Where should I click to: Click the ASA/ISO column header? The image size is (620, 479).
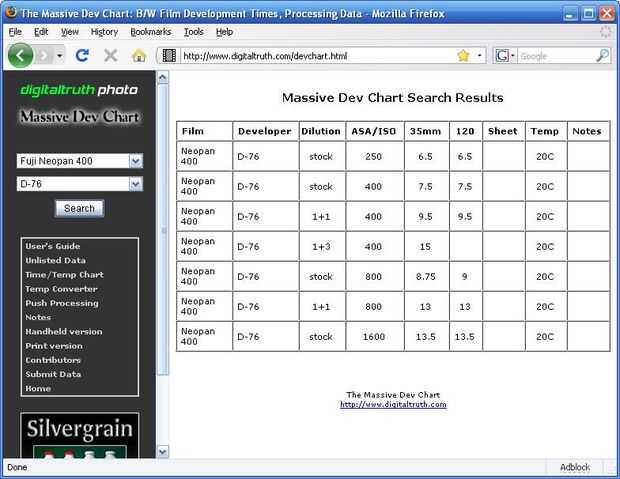[374, 131]
